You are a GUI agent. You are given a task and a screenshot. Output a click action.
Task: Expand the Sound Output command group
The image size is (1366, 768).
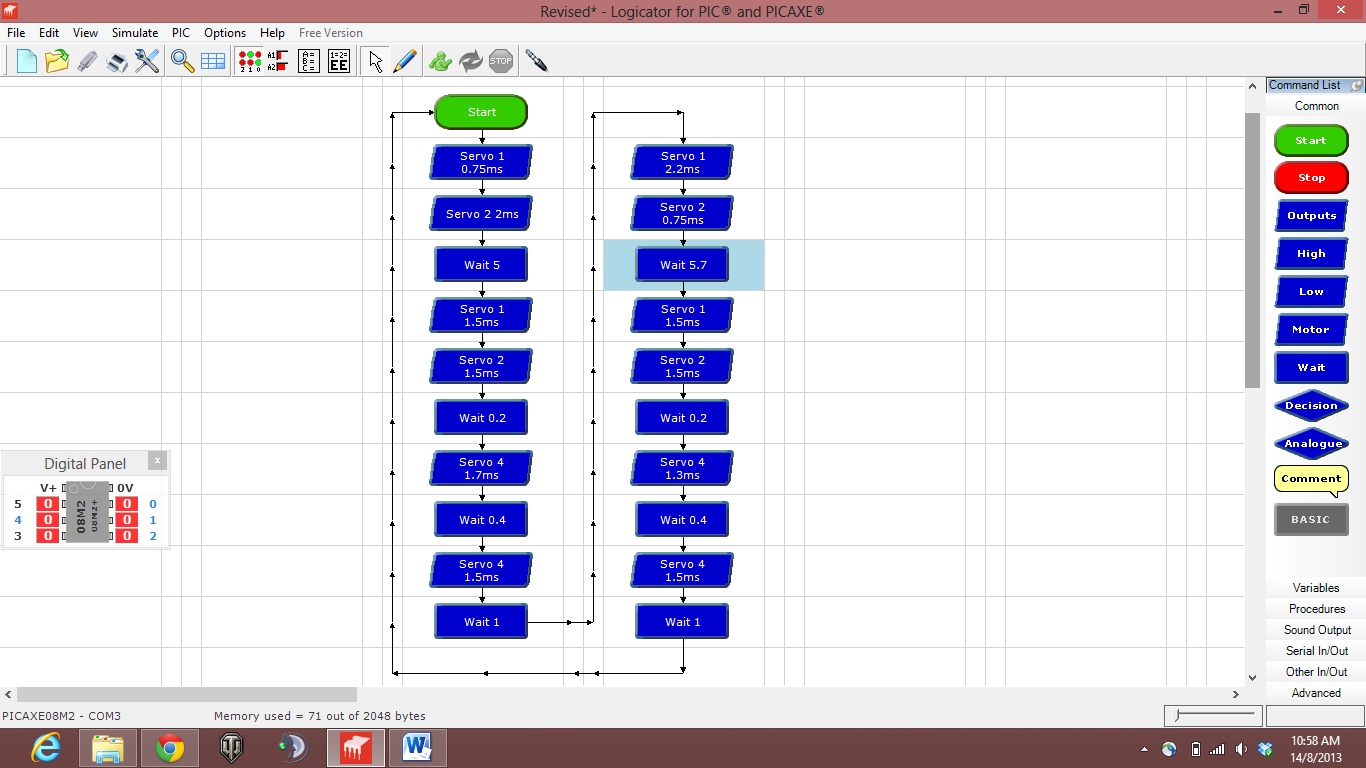1315,630
